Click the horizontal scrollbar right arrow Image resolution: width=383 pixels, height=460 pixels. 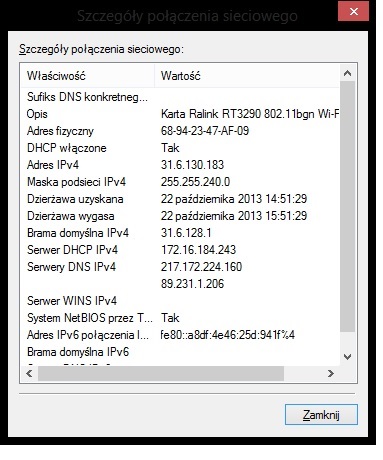(330, 373)
